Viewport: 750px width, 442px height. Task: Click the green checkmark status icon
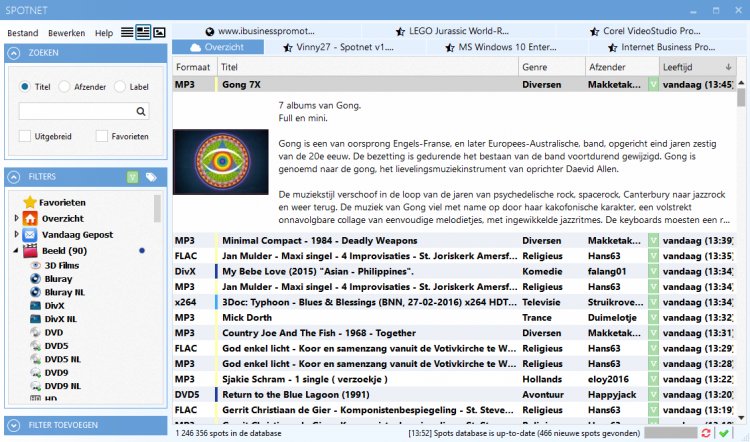coord(724,433)
